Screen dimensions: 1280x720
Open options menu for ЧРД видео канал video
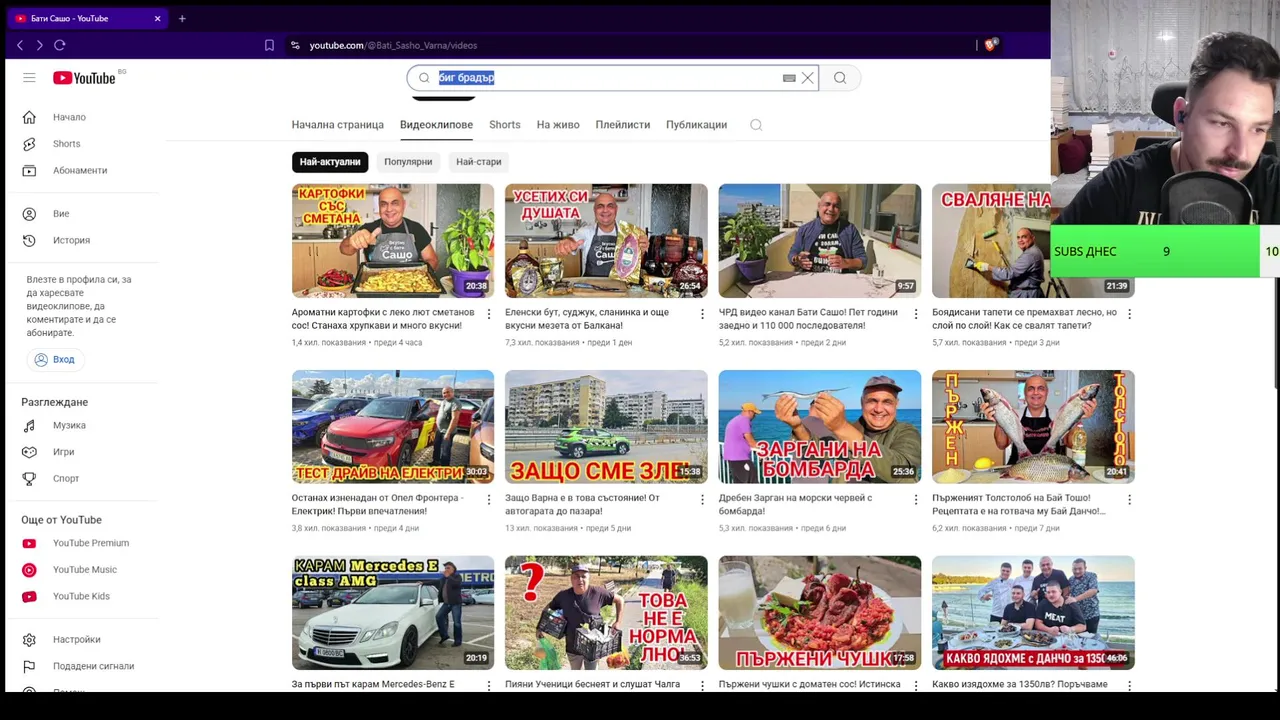tap(916, 314)
